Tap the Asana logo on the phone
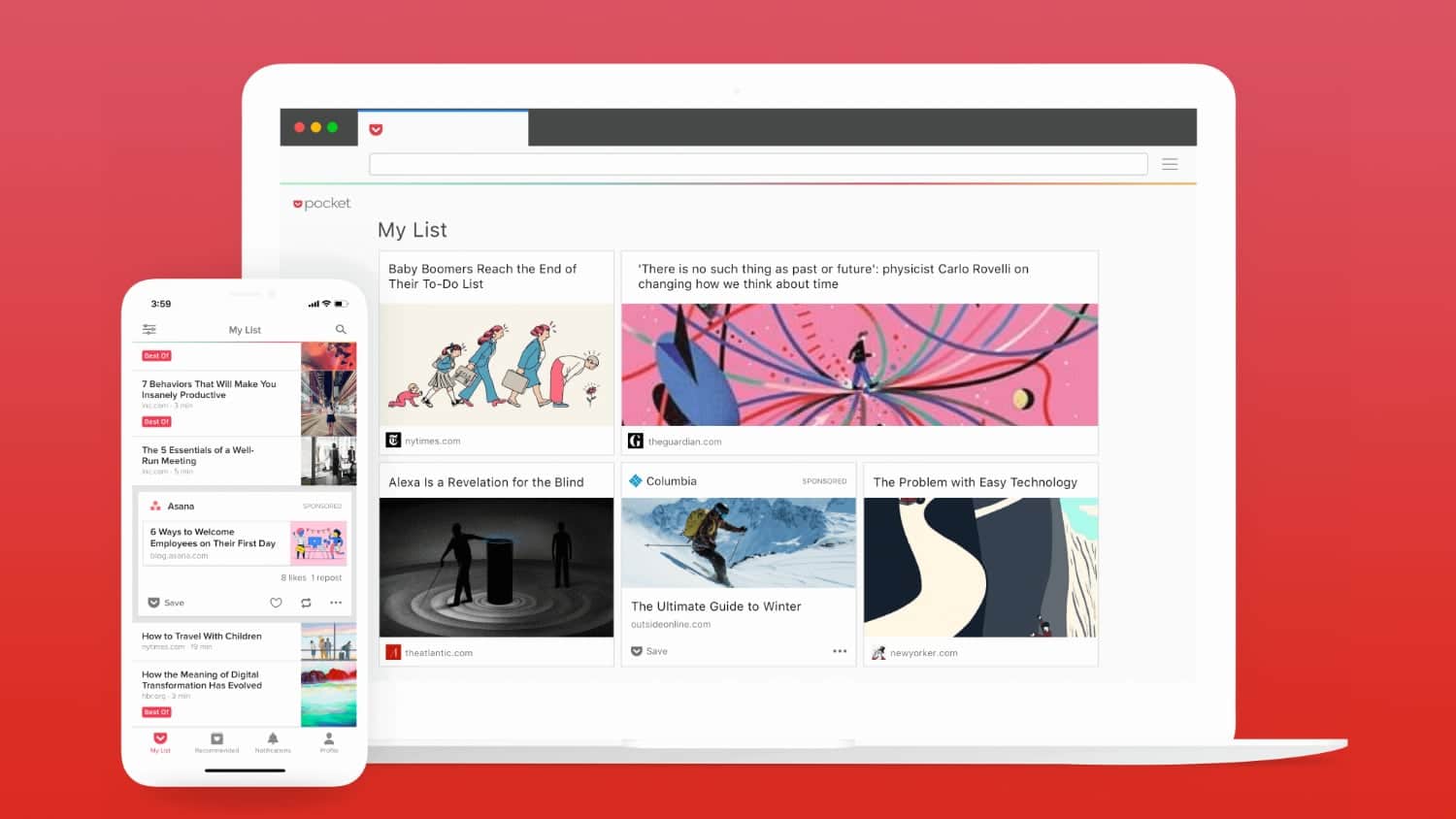This screenshot has width=1456, height=819. click(x=155, y=506)
